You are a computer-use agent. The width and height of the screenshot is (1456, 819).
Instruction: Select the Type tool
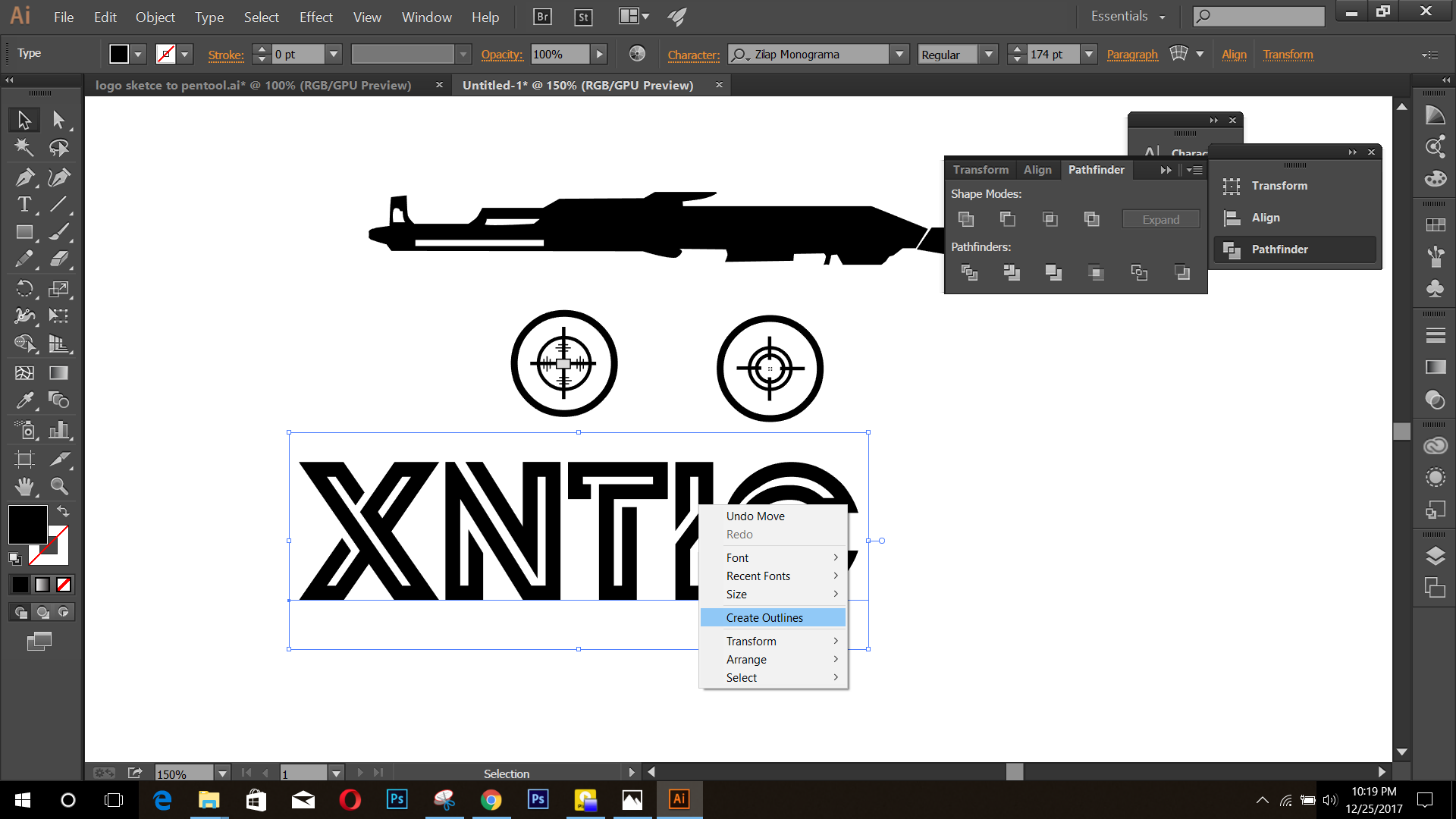(x=24, y=204)
